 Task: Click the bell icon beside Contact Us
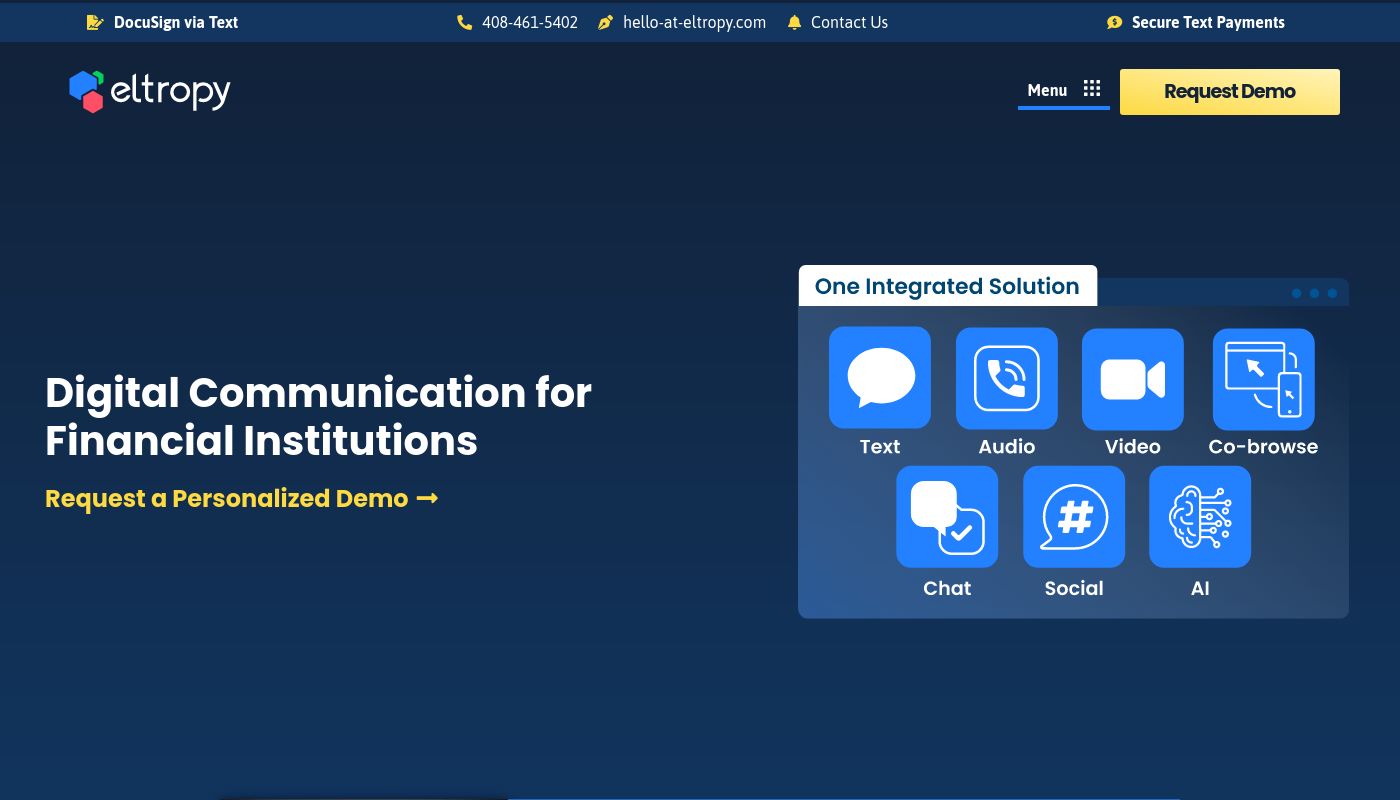(x=794, y=22)
